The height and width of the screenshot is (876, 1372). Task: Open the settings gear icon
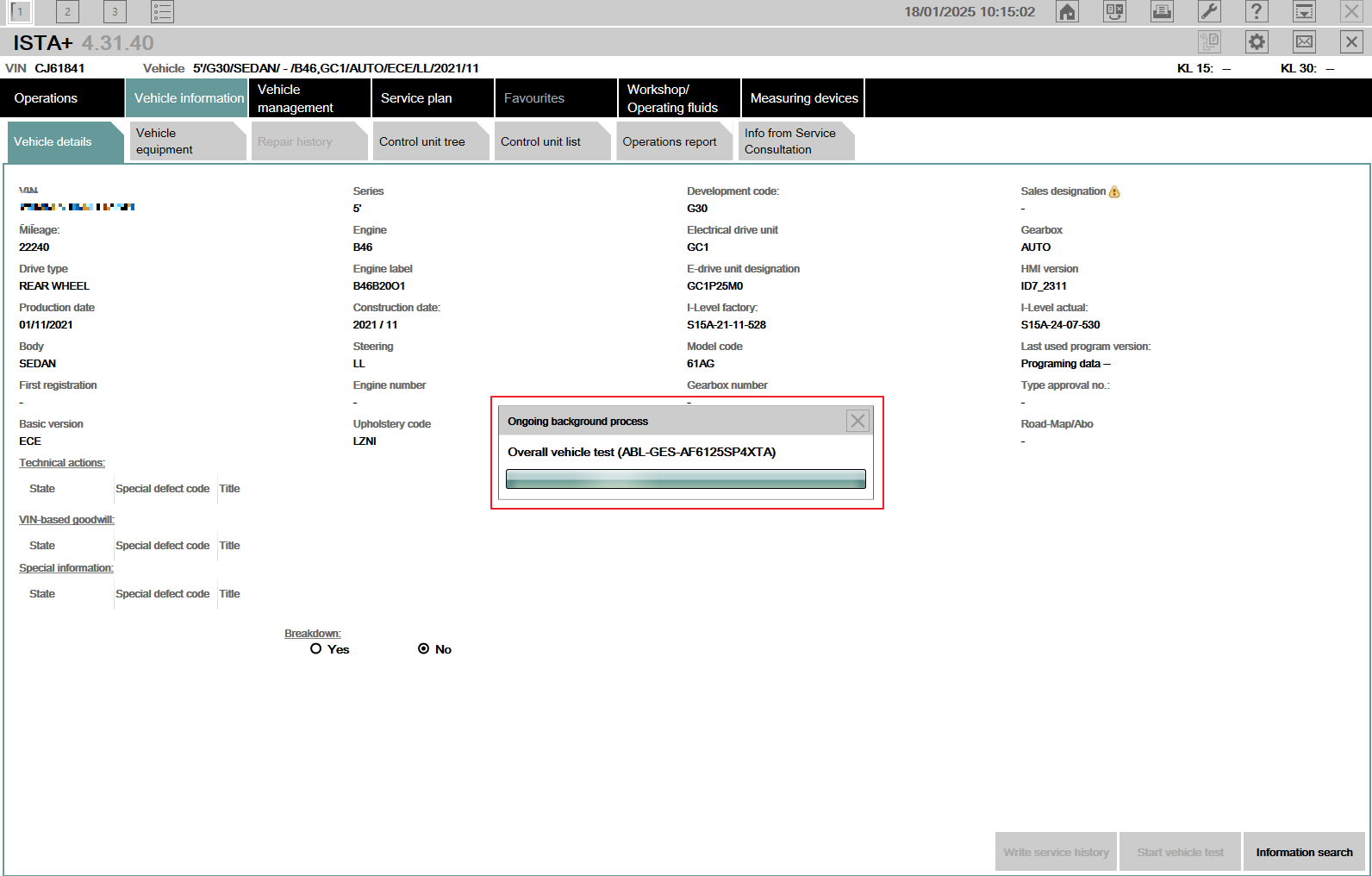(x=1257, y=41)
